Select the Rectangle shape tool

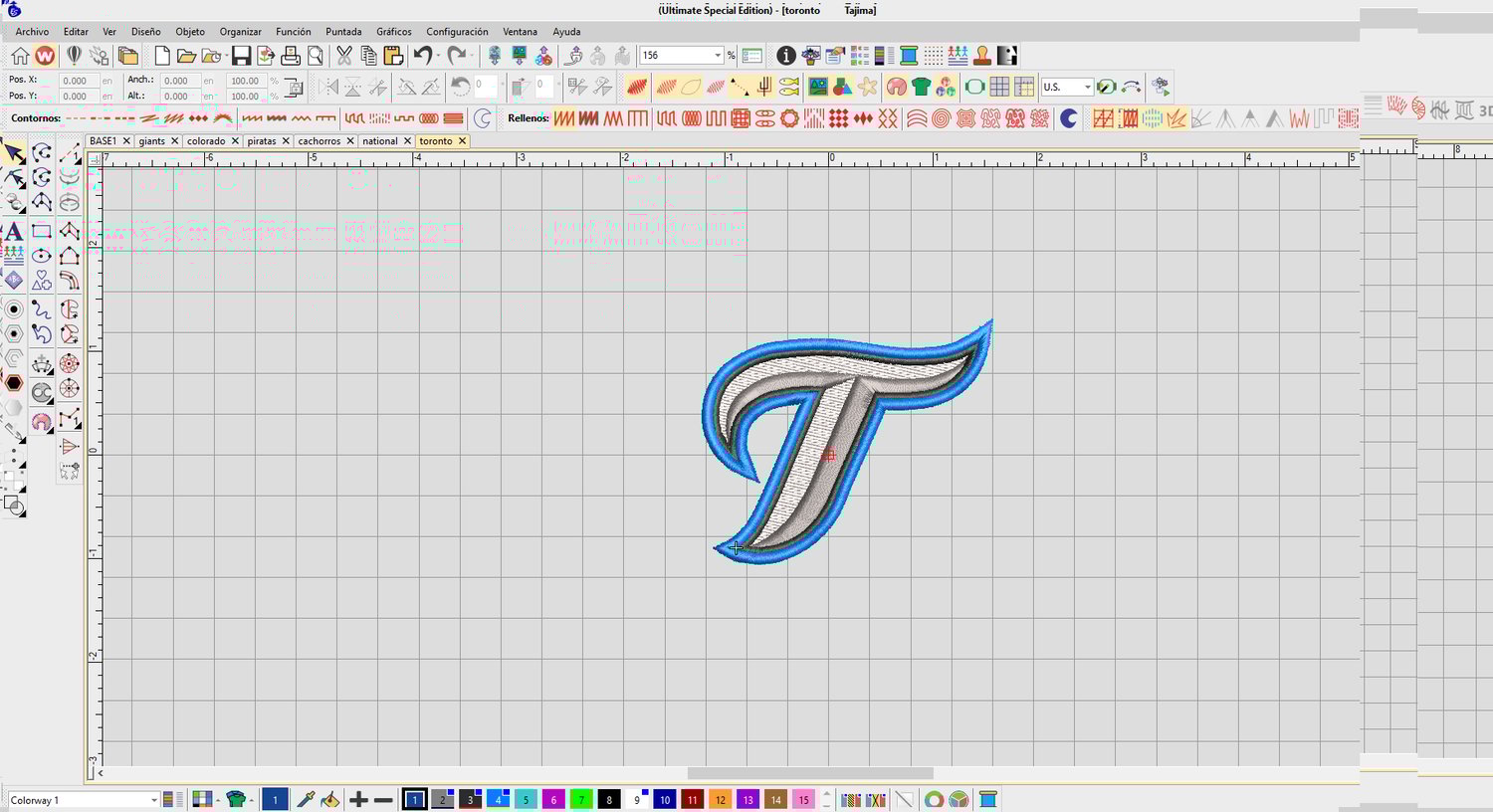[x=42, y=231]
